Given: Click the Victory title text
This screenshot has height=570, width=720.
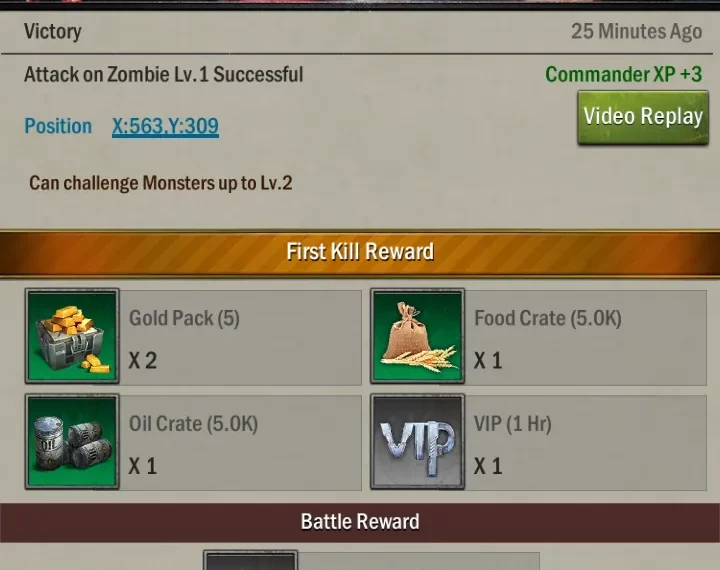Looking at the screenshot, I should coord(53,32).
